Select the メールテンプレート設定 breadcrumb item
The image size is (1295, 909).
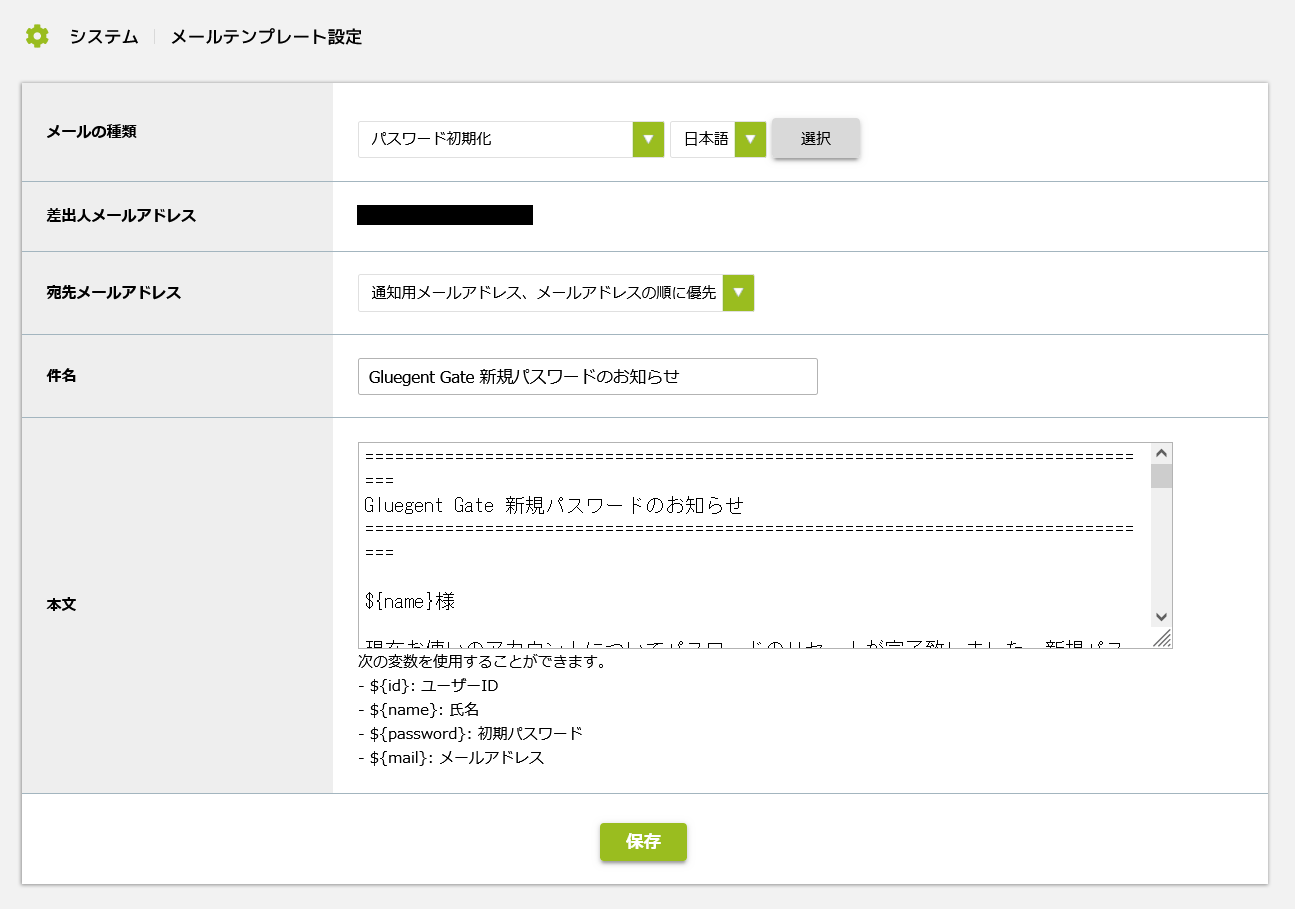click(265, 37)
